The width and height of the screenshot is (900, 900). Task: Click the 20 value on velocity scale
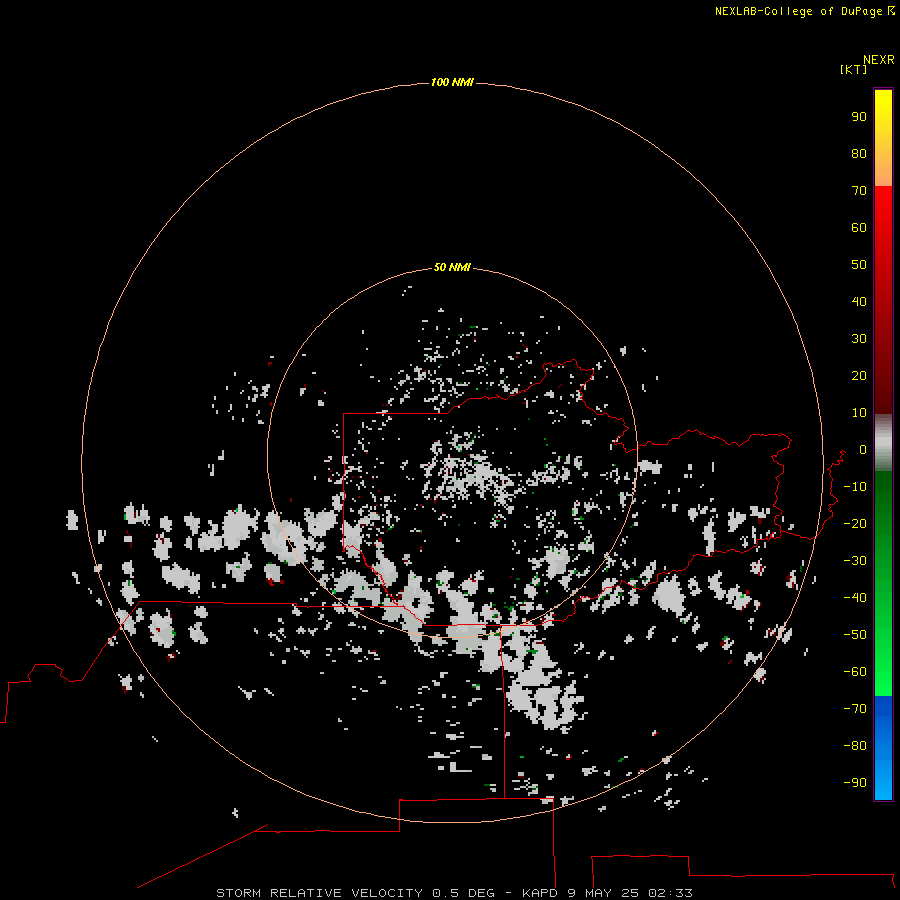click(x=859, y=376)
